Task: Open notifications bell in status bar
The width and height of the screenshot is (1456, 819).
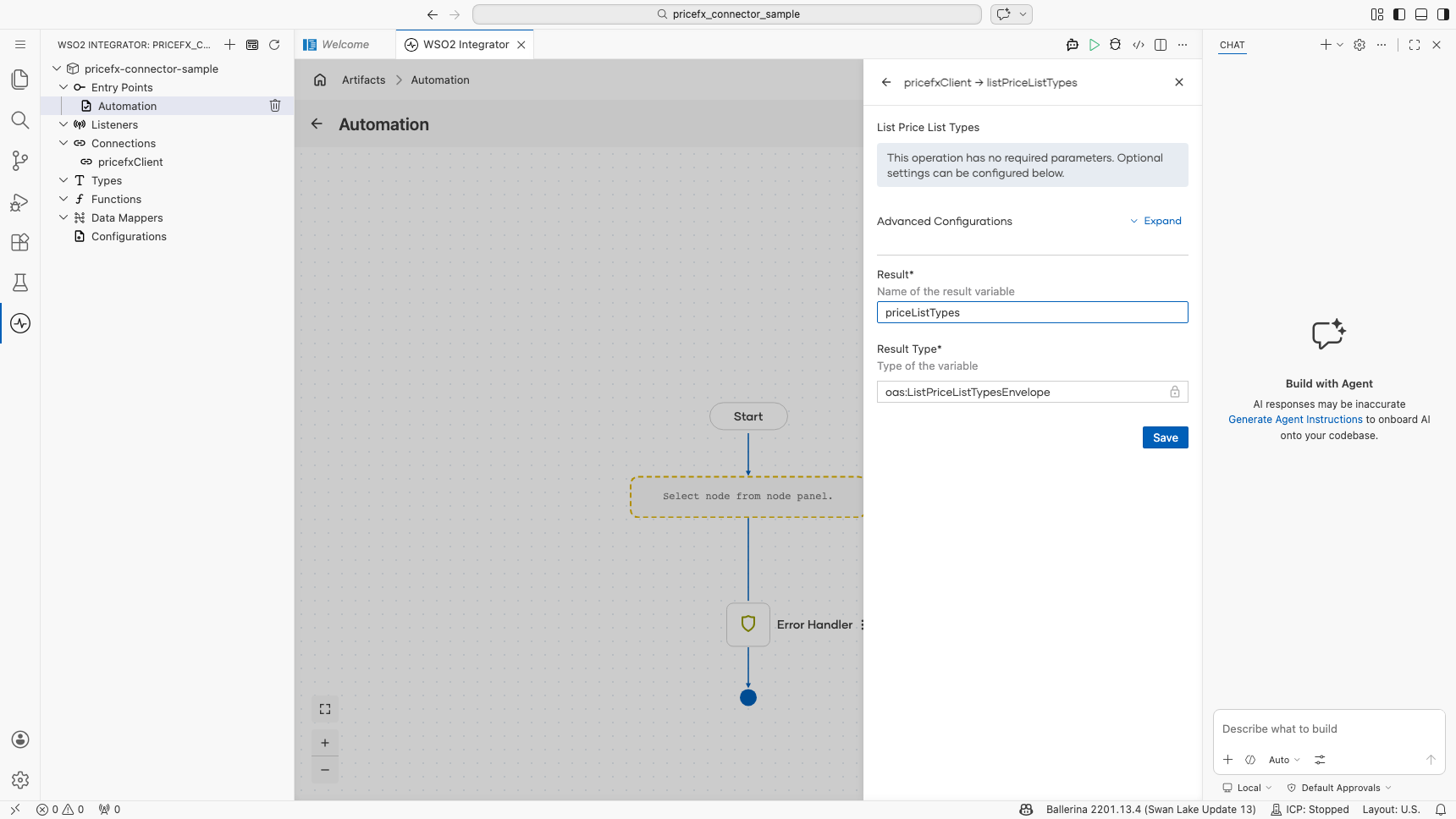Action: [x=1441, y=810]
